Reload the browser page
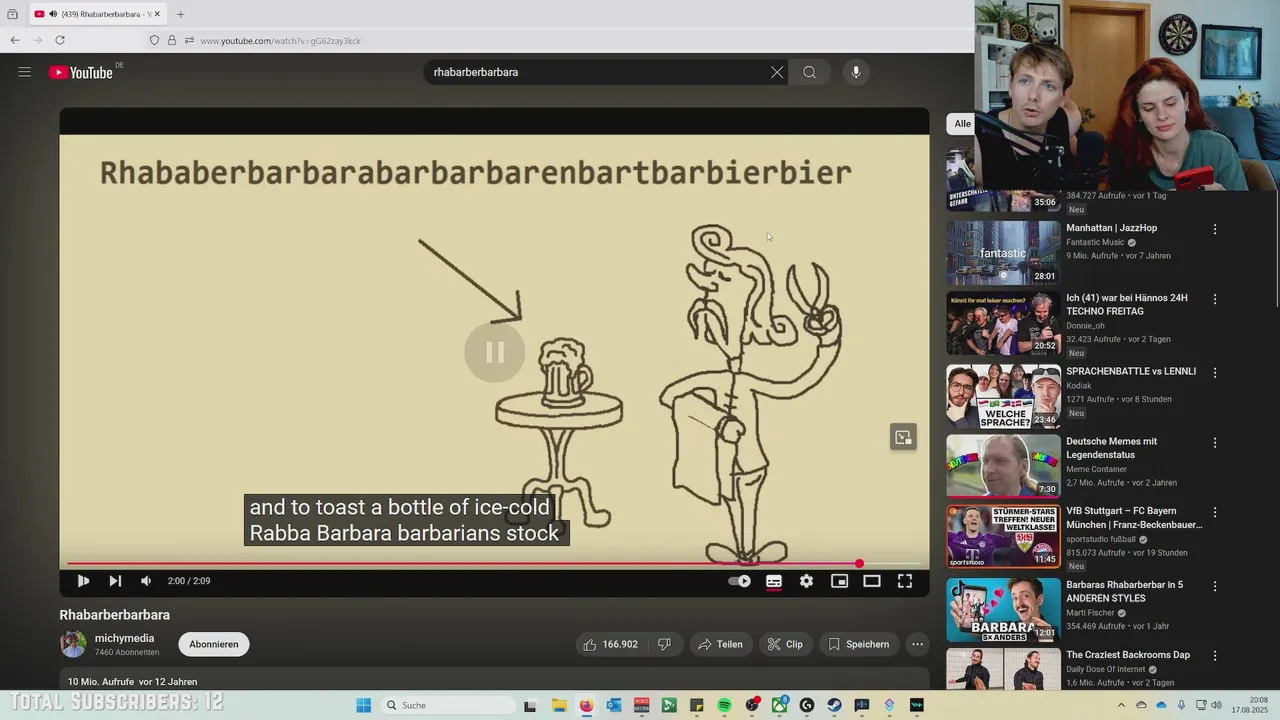 60,40
